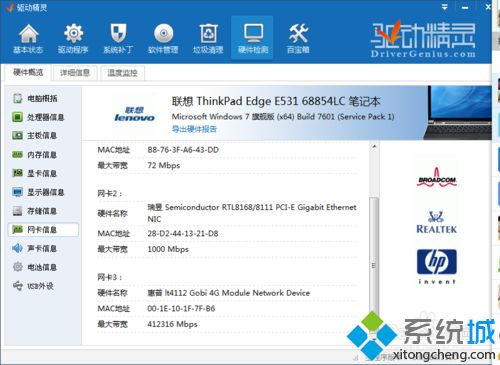
Task: Open the 驱动程序 gear icon
Action: click(73, 38)
